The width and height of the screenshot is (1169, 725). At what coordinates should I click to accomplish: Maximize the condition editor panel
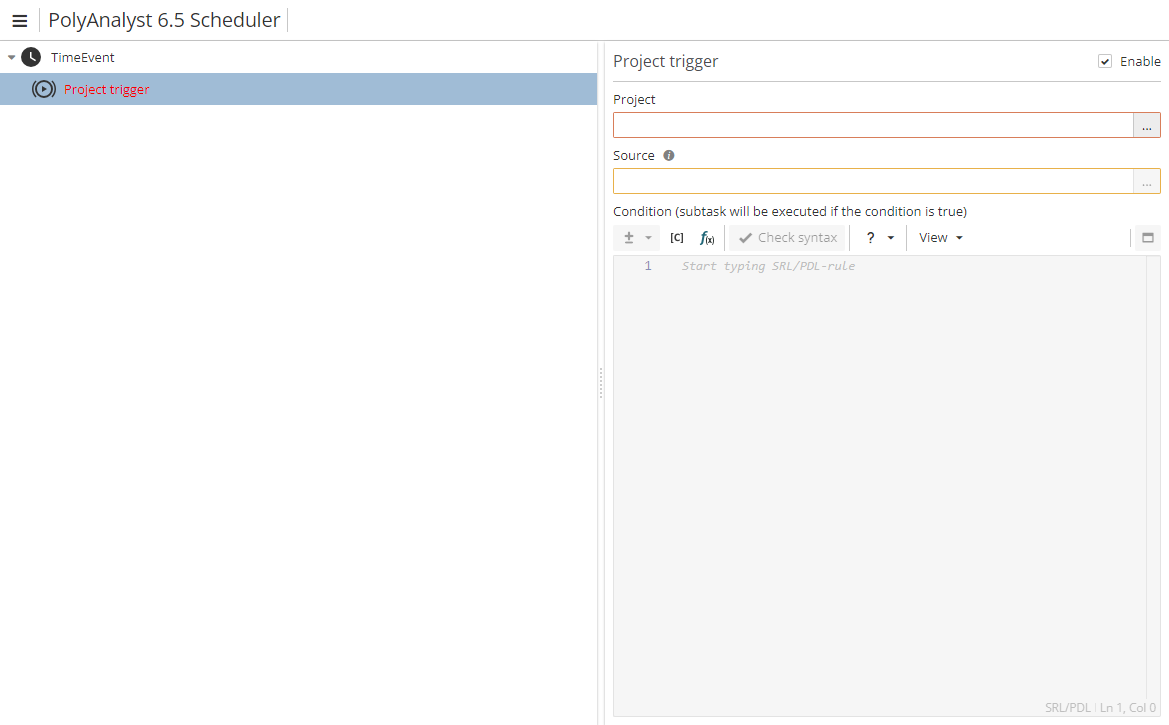point(1147,238)
